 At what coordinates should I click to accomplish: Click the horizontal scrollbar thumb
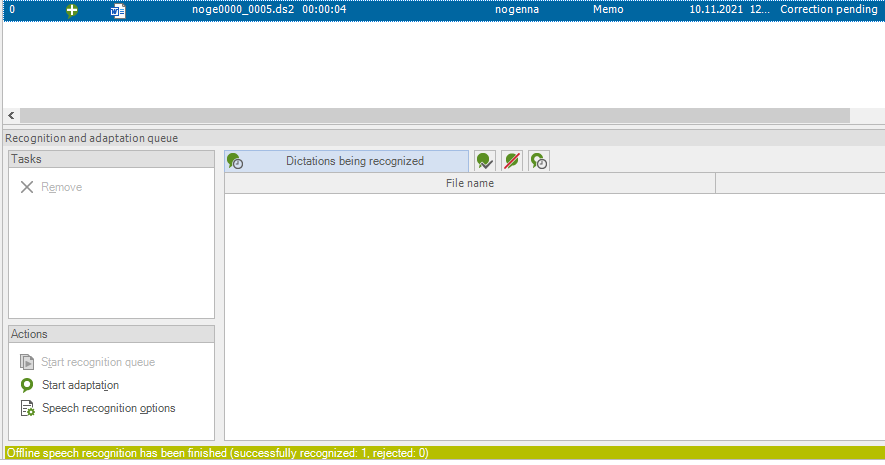point(435,116)
